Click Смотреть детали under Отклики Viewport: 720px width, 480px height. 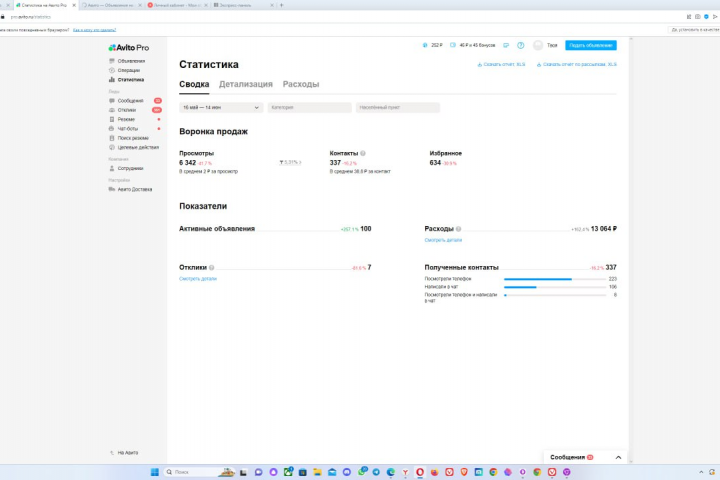coord(198,278)
